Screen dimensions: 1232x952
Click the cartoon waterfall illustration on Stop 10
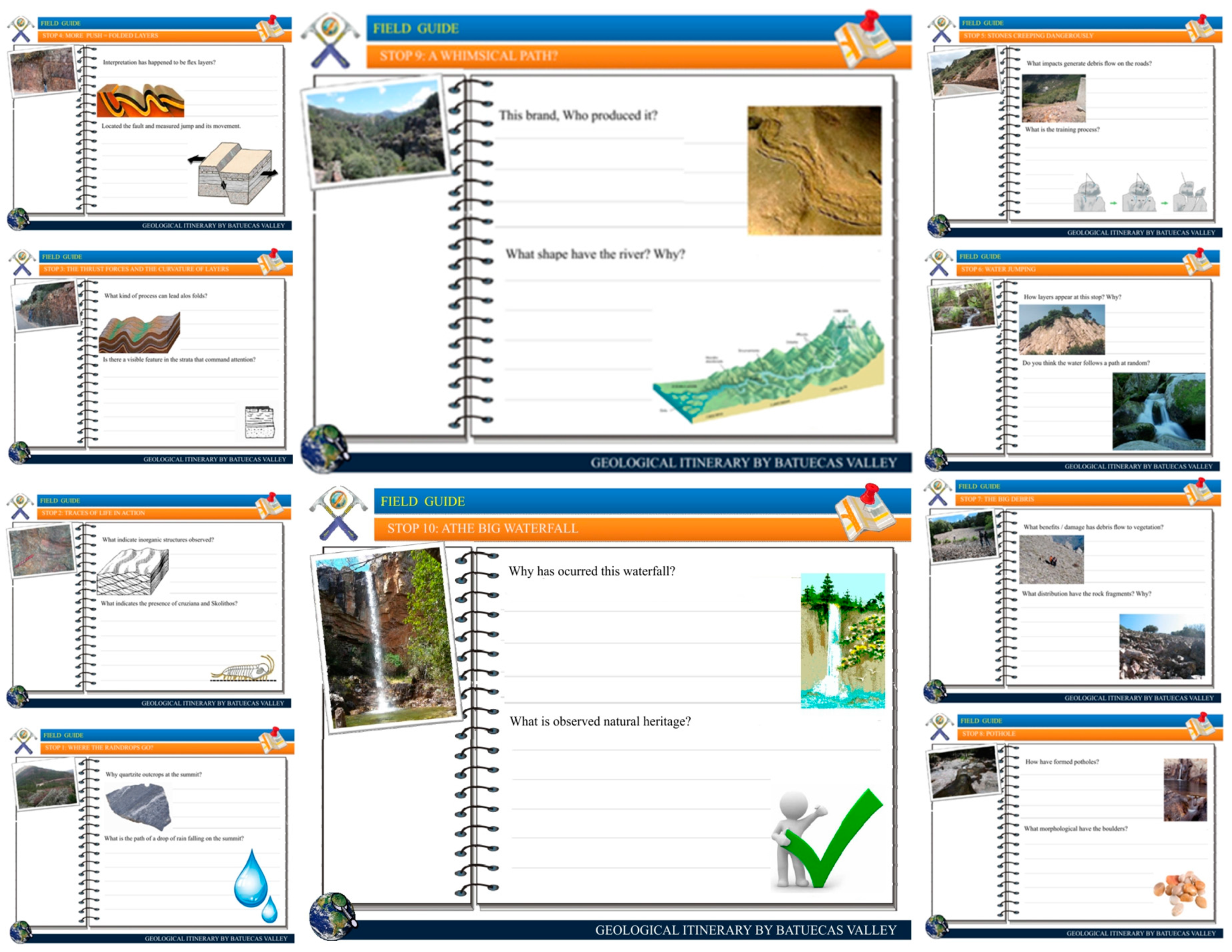pos(842,641)
